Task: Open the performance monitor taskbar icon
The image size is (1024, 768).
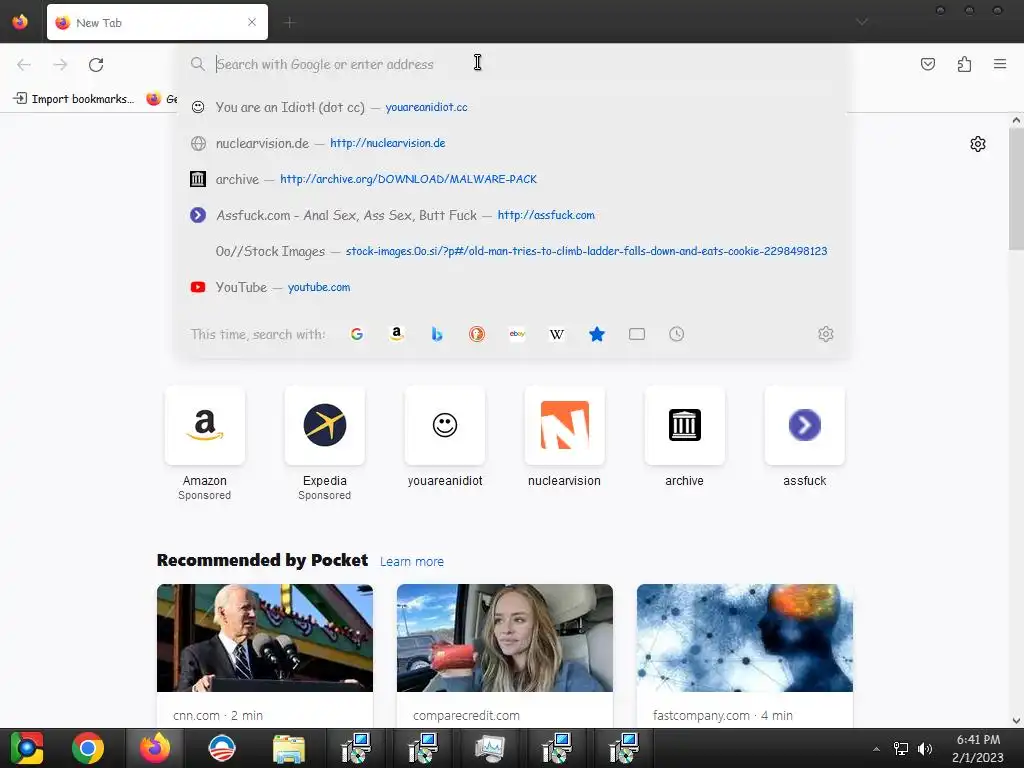Action: coord(490,748)
